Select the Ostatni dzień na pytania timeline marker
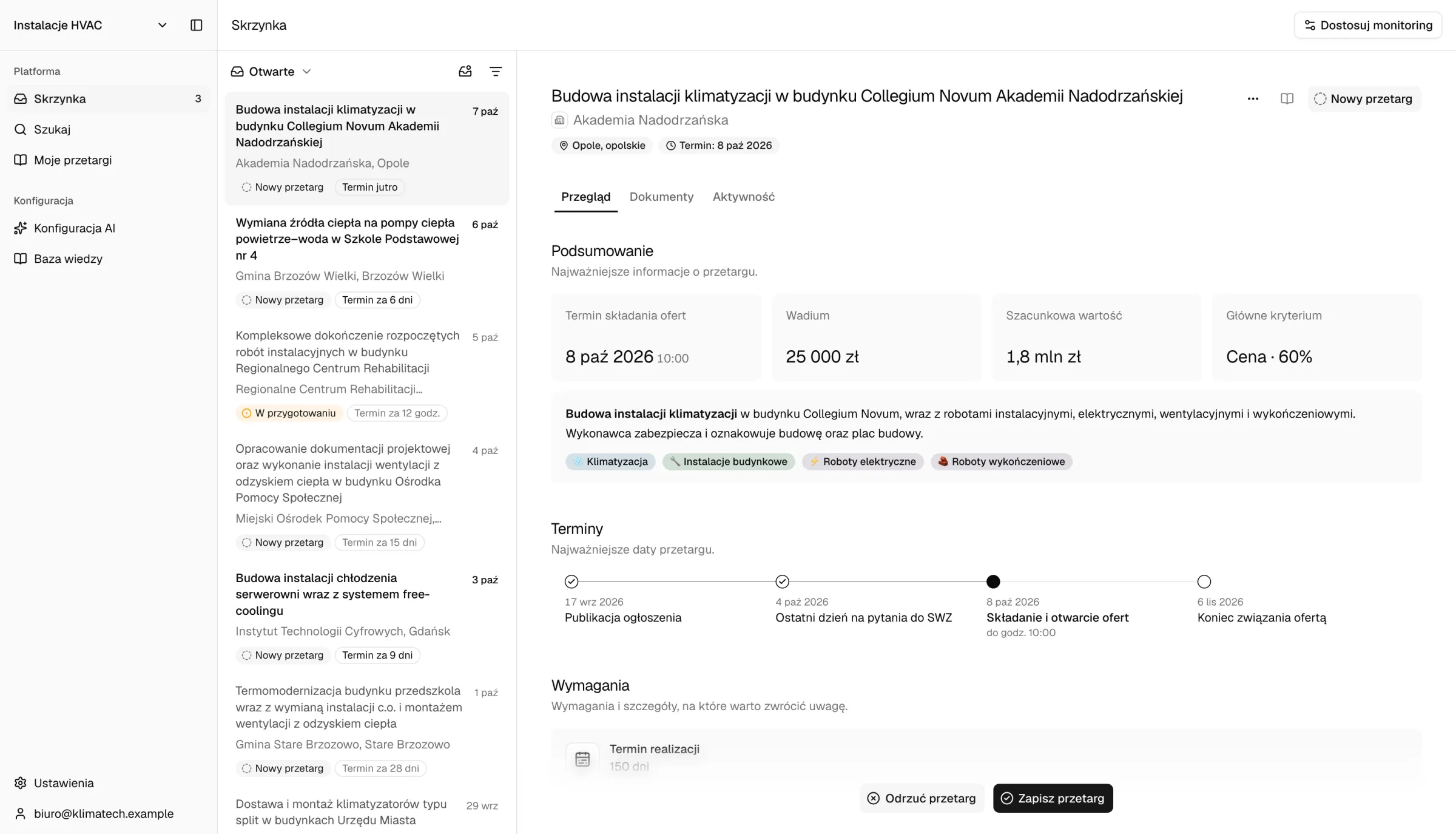 [782, 581]
